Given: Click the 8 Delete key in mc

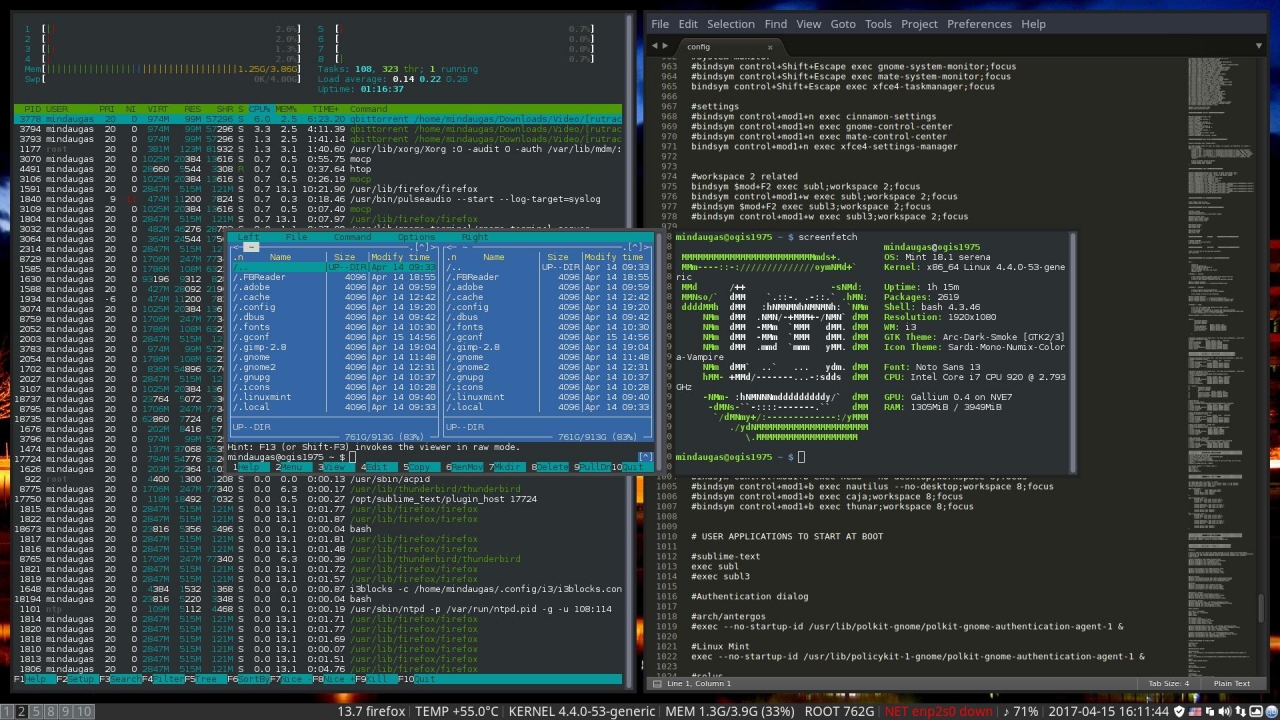Looking at the screenshot, I should pyautogui.click(x=549, y=467).
